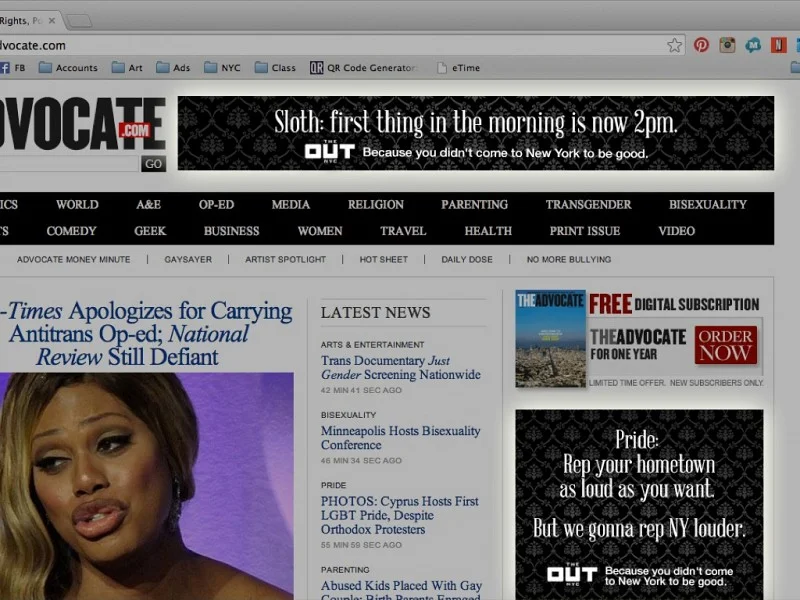
Task: Click the Sloth banner ad
Action: [476, 133]
